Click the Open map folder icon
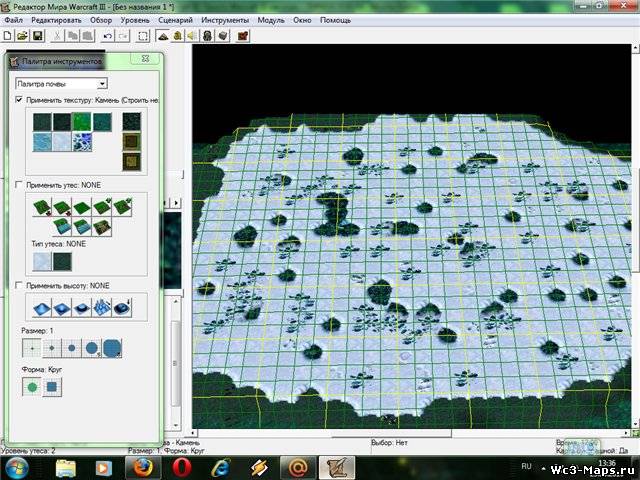 [23, 36]
